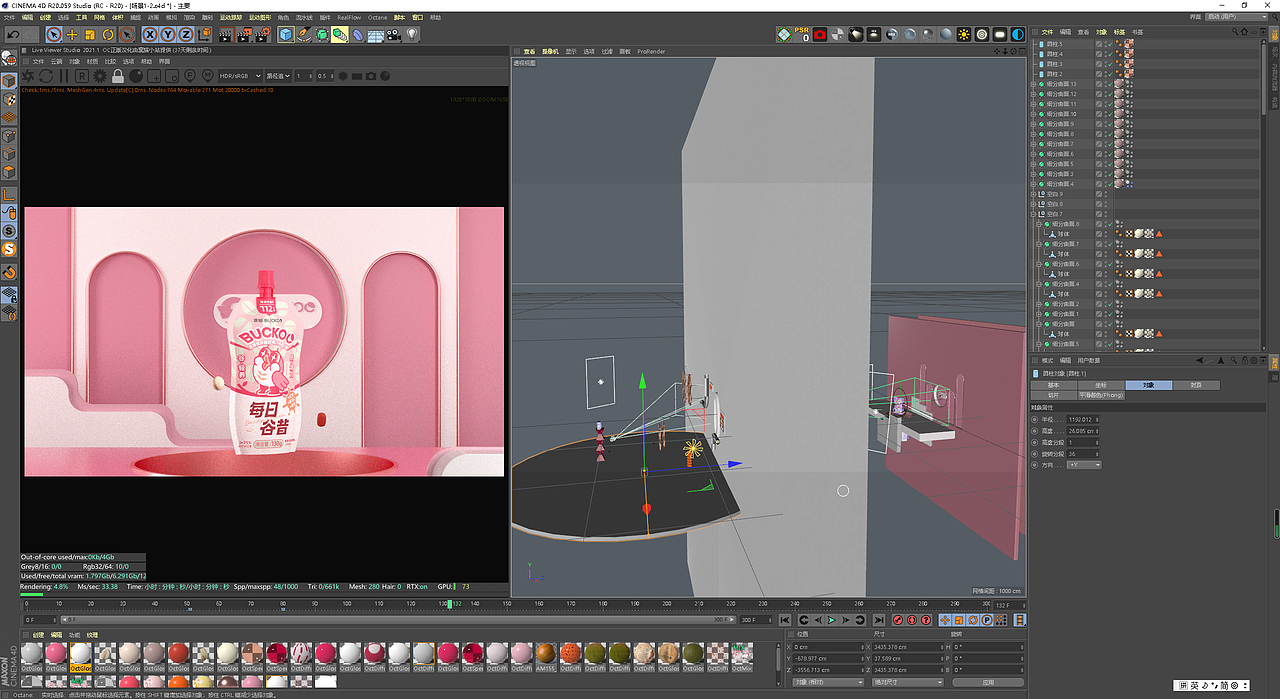Toggle the green enable checkmark for 圆柱.4

[x=1110, y=54]
